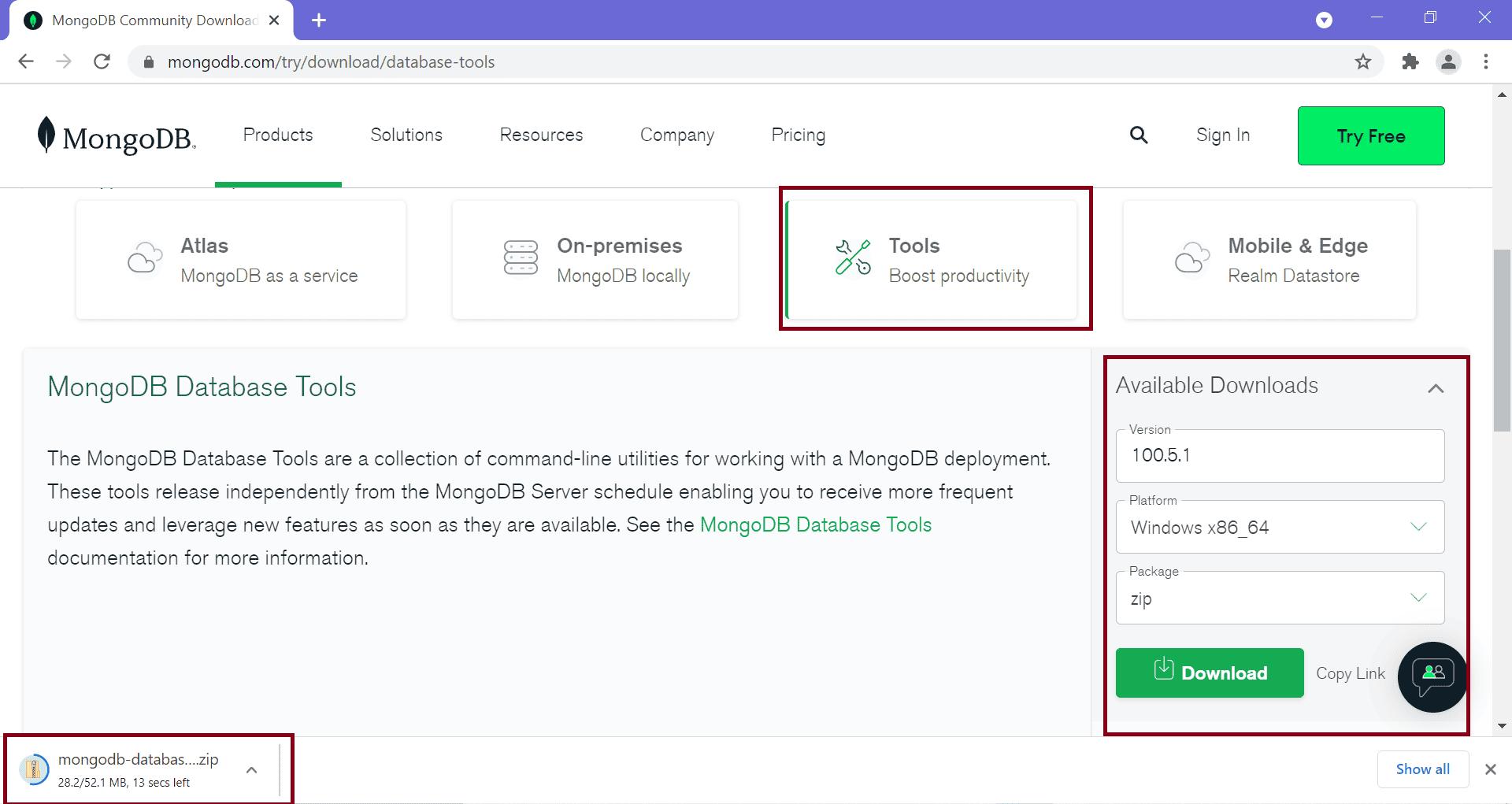Open options for downloaded zip file
The width and height of the screenshot is (1512, 804).
click(251, 770)
